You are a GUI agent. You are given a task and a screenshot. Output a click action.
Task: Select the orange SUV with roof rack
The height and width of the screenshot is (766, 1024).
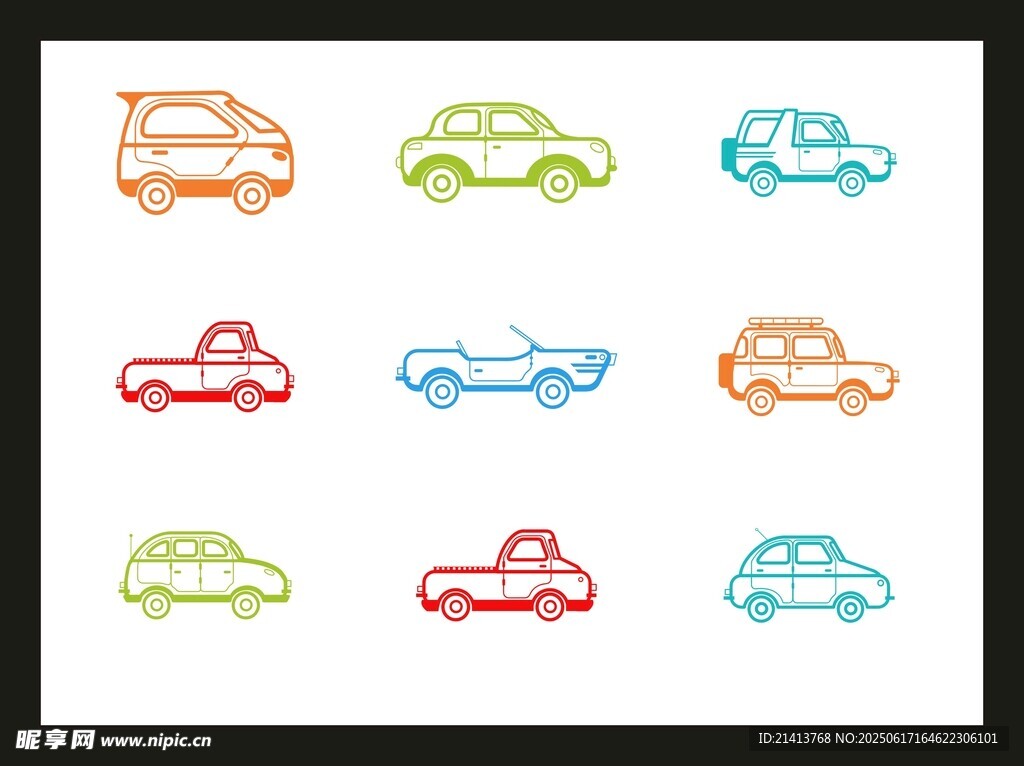pos(808,367)
